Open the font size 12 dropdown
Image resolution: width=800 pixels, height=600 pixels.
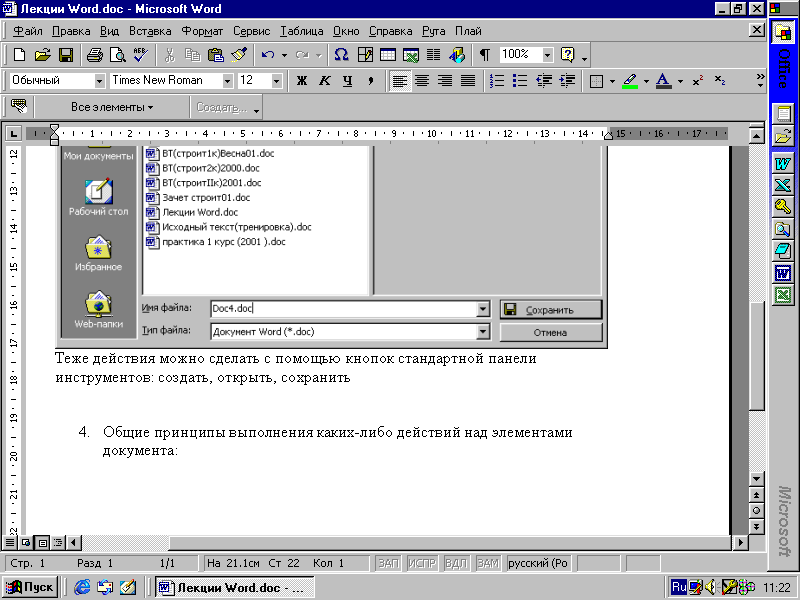pyautogui.click(x=276, y=81)
